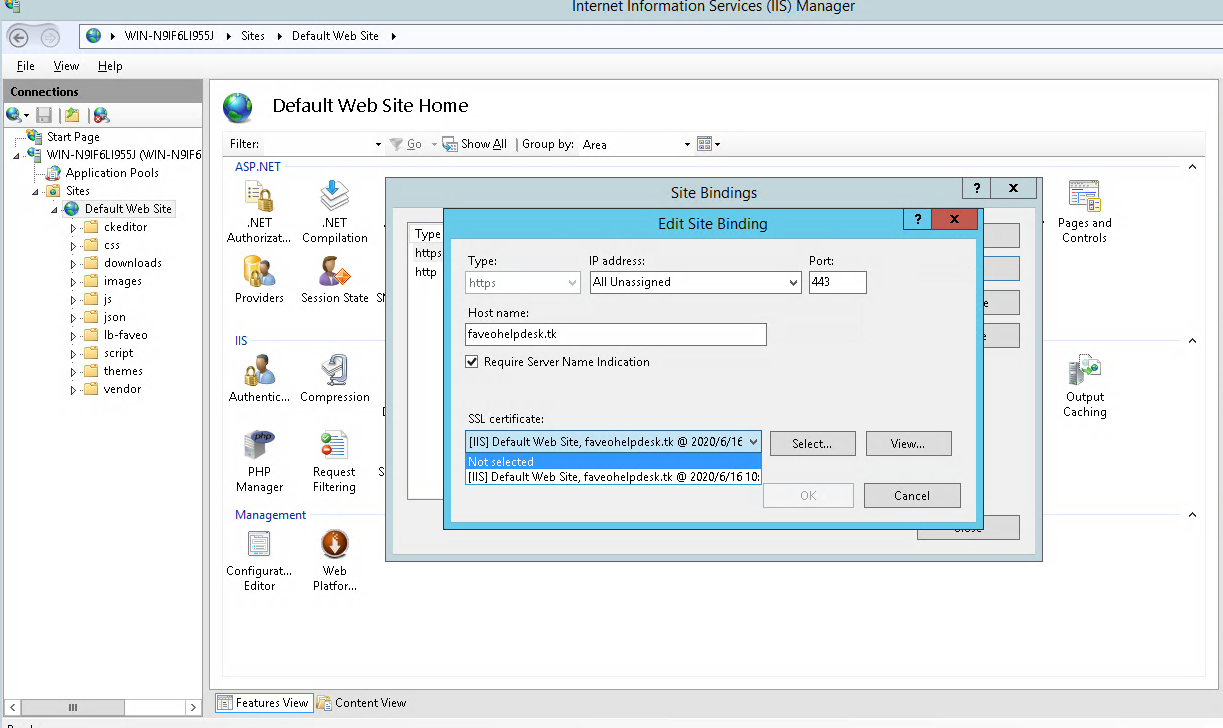Select Application Pools in Connections tree
The image size is (1223, 728).
[112, 173]
